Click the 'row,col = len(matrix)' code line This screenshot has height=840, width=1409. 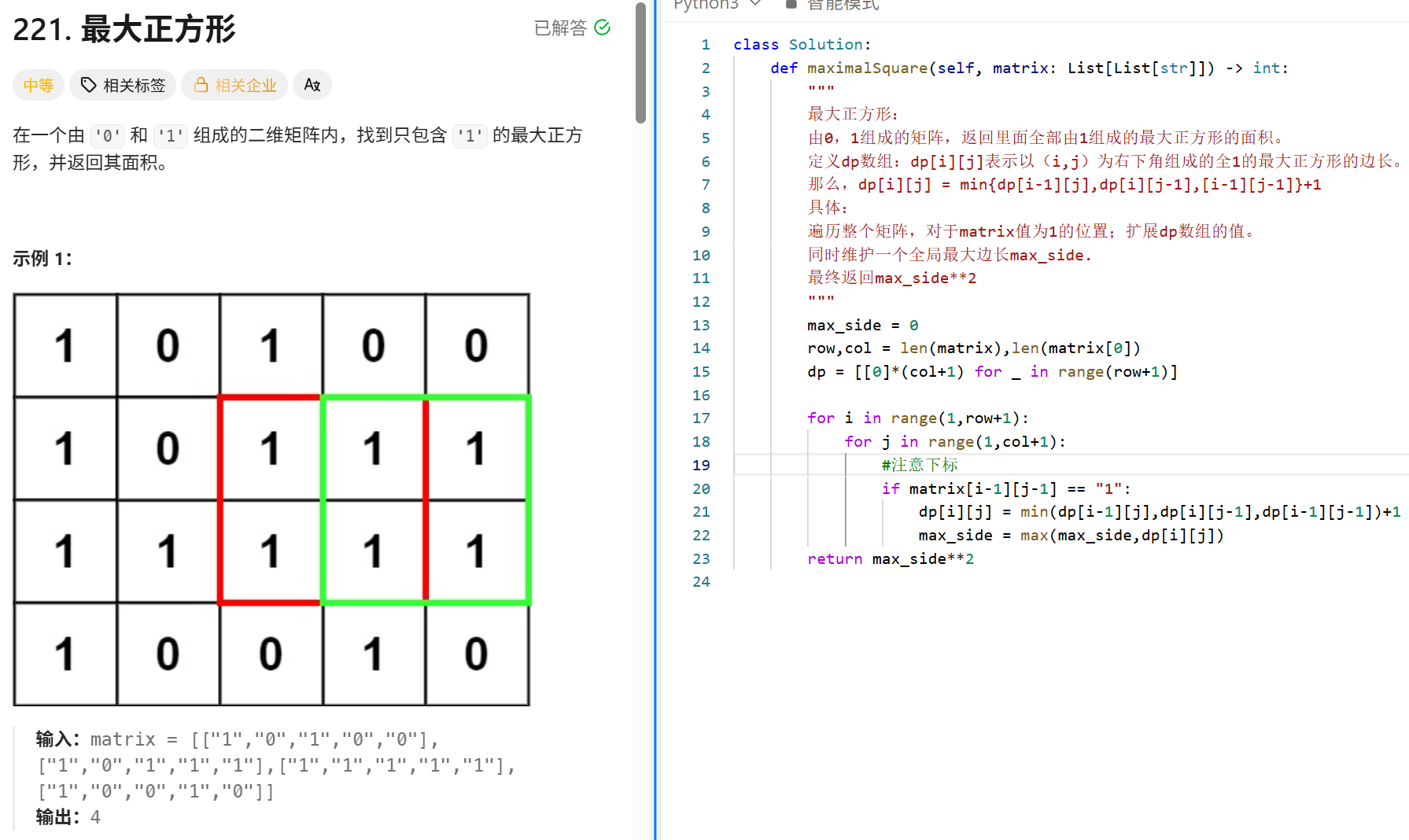973,348
